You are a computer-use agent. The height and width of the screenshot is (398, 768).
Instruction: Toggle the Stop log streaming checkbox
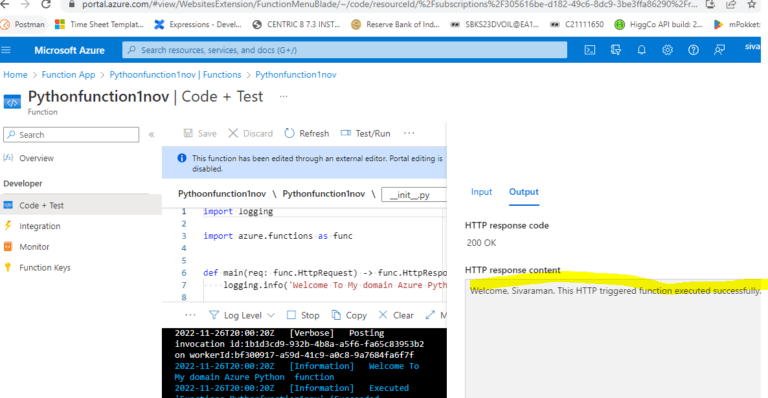pyautogui.click(x=291, y=315)
